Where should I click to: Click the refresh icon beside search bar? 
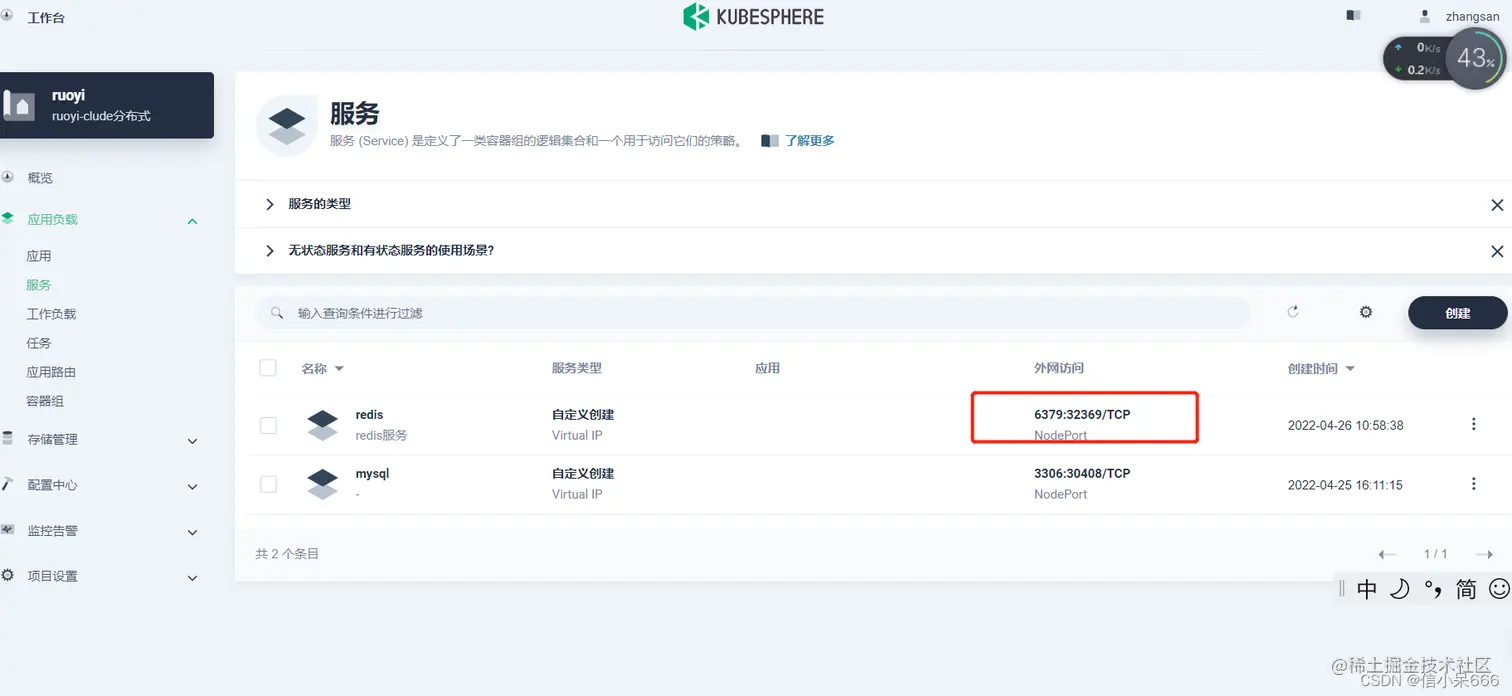[x=1293, y=312]
